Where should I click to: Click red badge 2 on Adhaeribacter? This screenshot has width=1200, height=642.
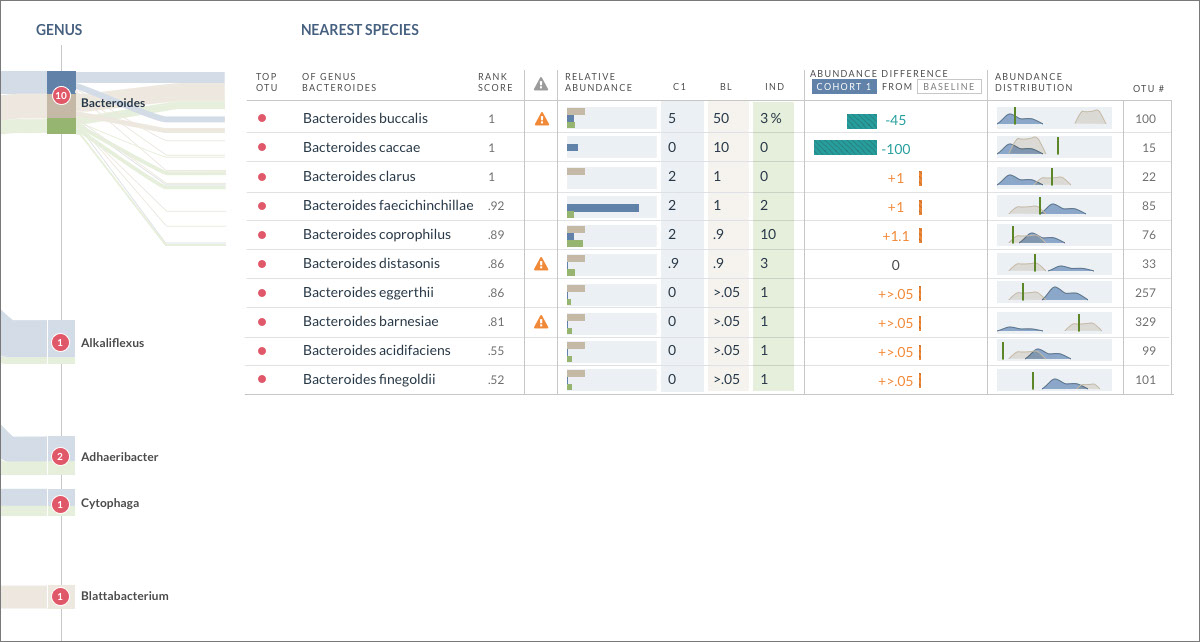click(x=60, y=457)
